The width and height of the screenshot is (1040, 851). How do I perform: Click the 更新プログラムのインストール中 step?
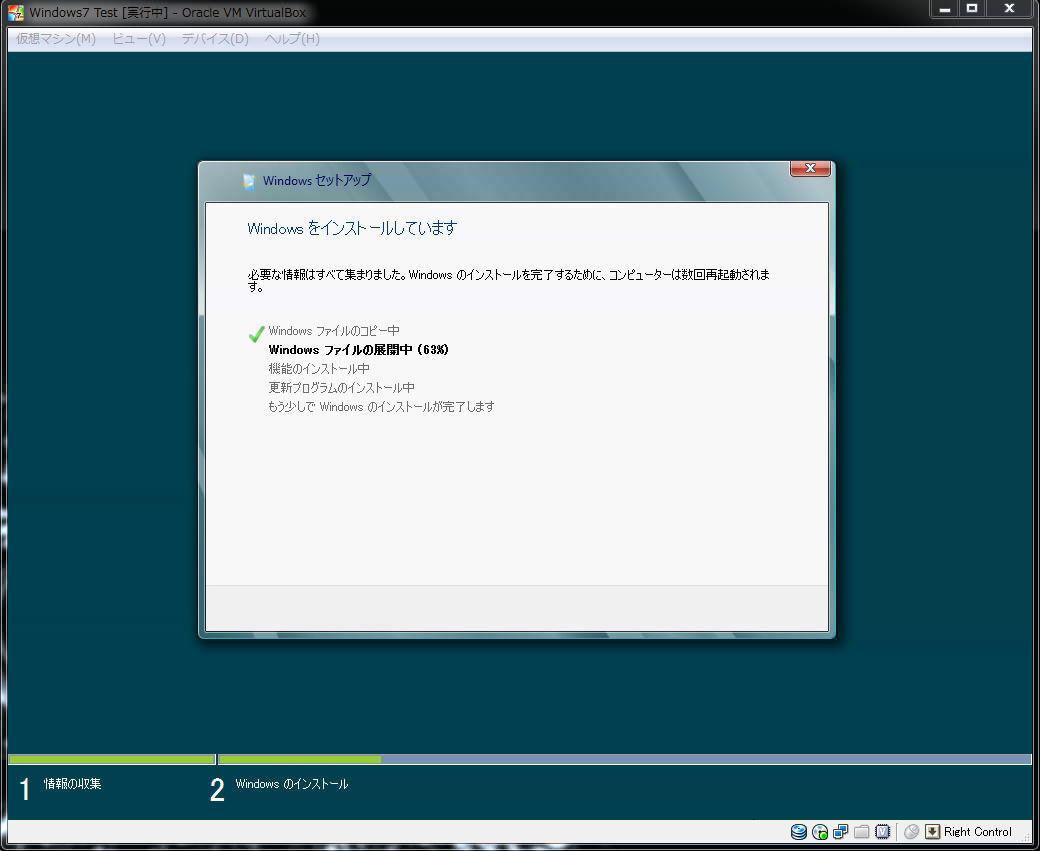pyautogui.click(x=342, y=387)
